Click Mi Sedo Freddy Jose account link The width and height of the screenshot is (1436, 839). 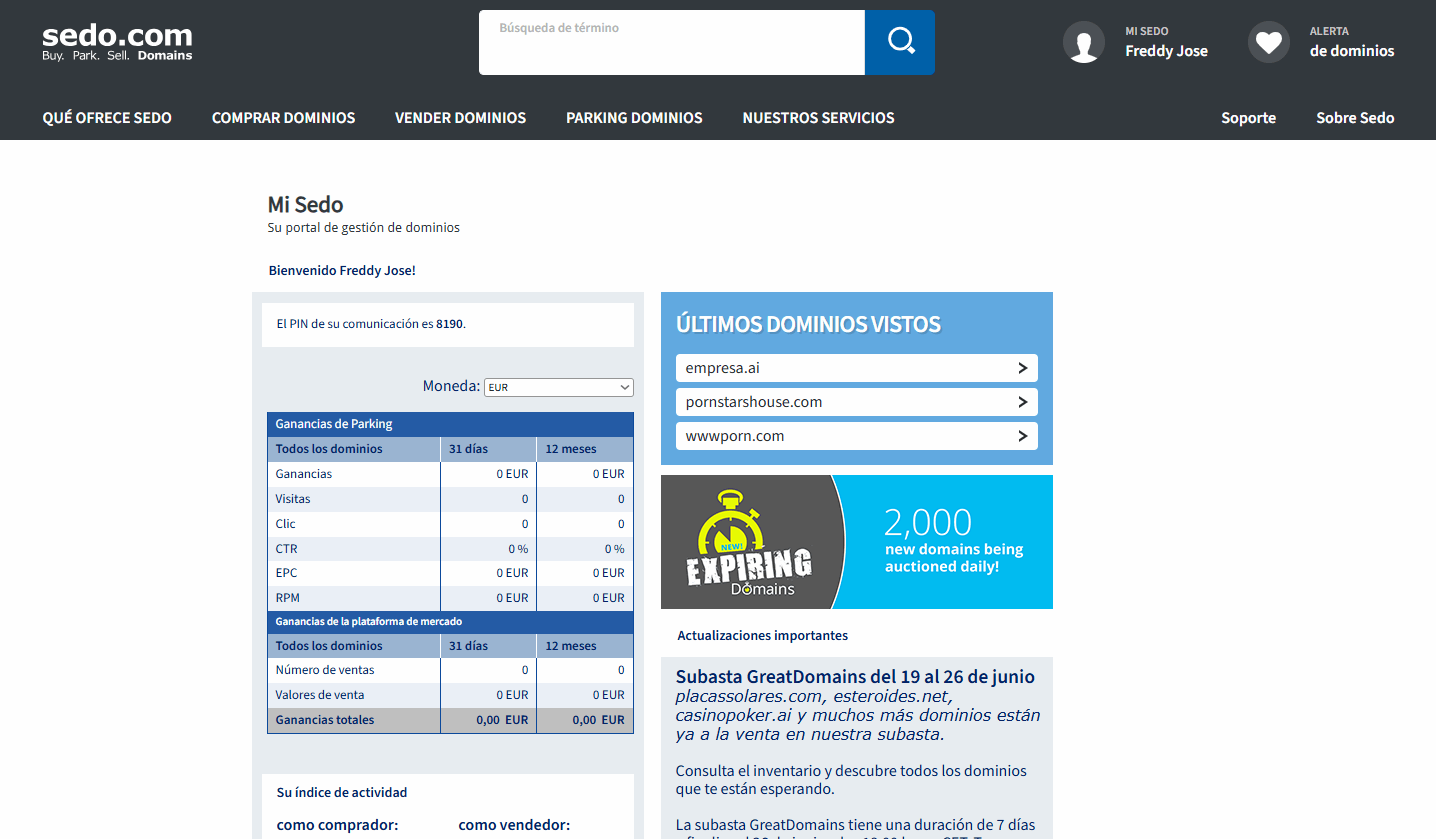click(1166, 43)
